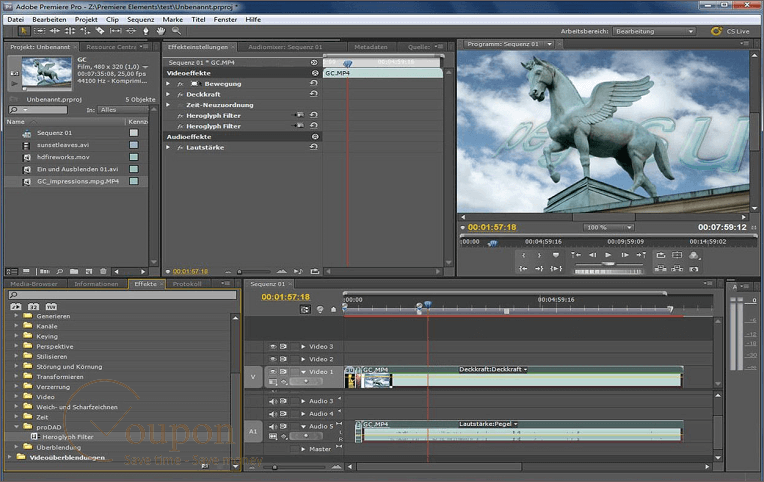The image size is (764, 482).
Task: Click new bin folder icon in Project panel
Action: click(74, 271)
